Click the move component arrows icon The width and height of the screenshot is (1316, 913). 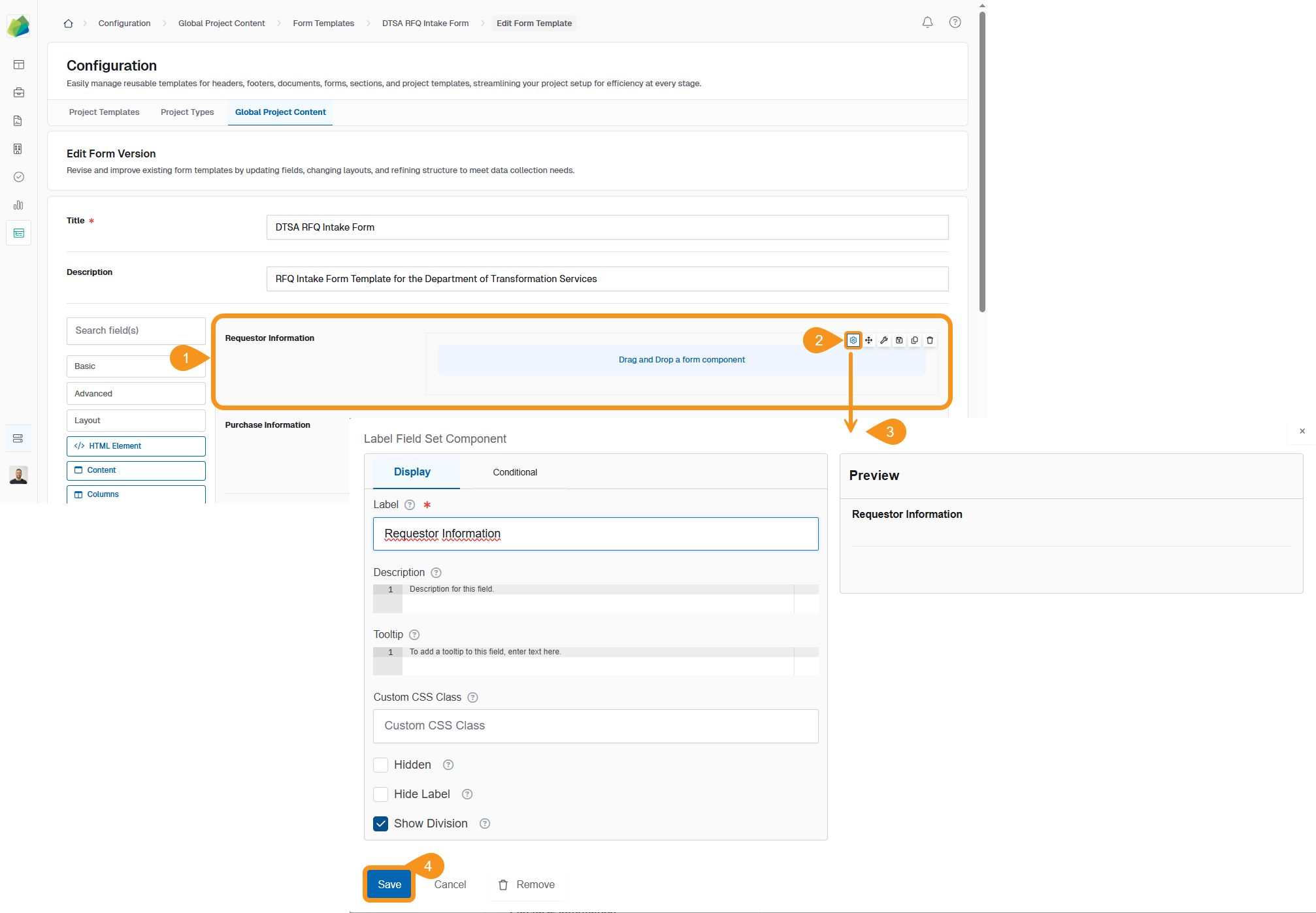pos(868,340)
